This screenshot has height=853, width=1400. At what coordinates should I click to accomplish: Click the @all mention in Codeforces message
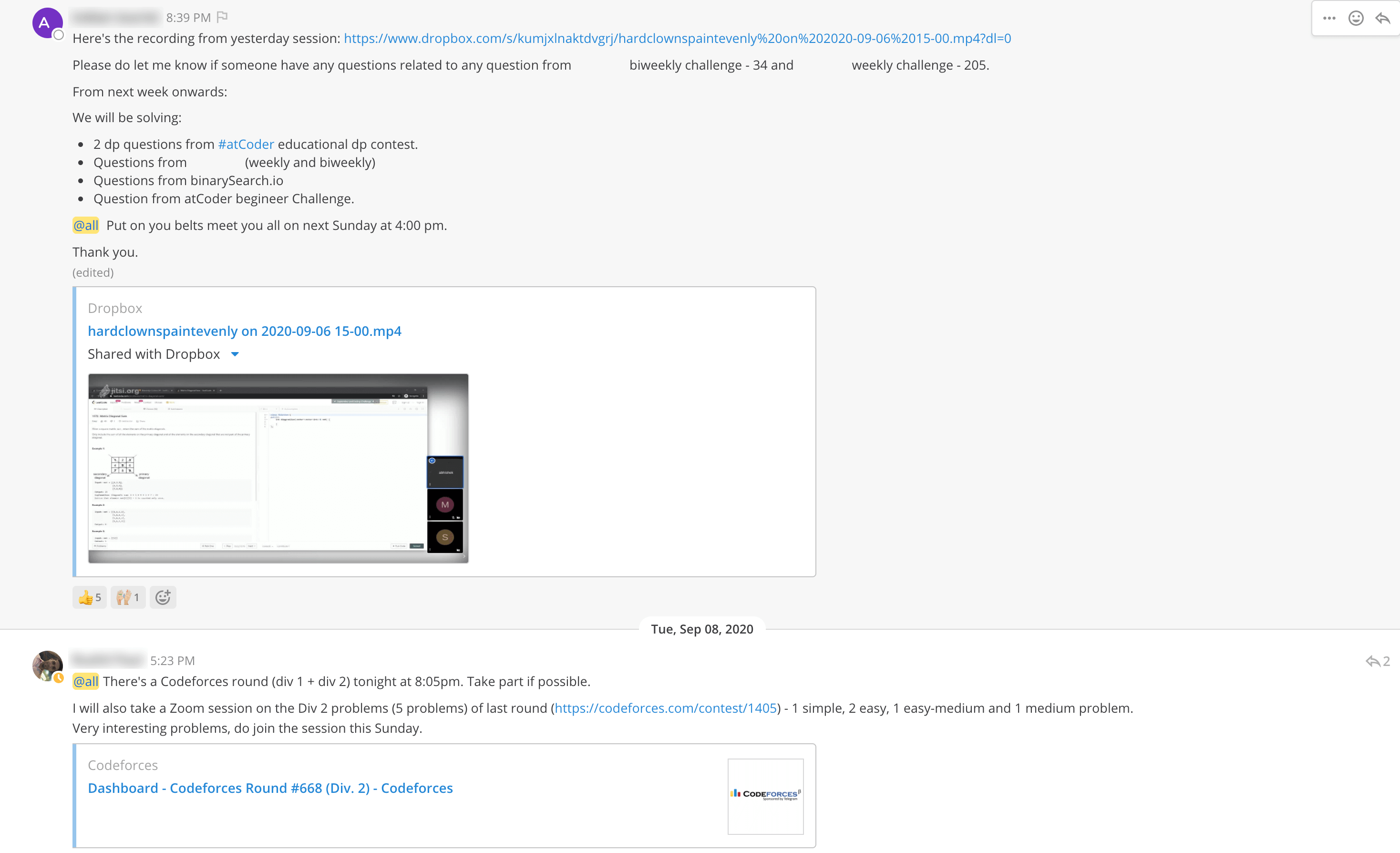tap(86, 681)
